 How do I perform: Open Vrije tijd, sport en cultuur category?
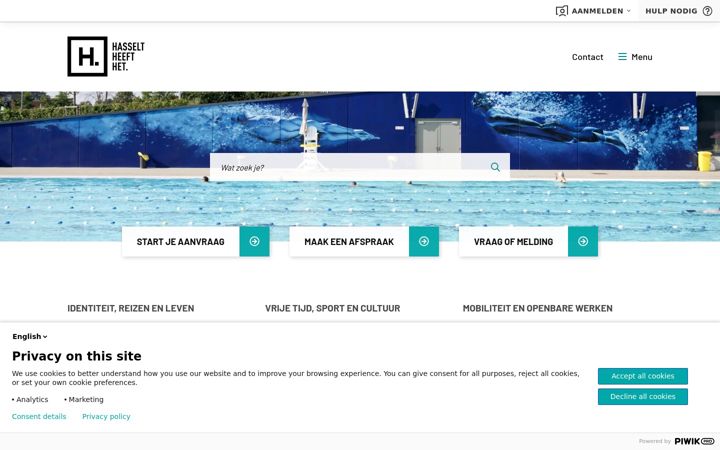pyautogui.click(x=332, y=308)
